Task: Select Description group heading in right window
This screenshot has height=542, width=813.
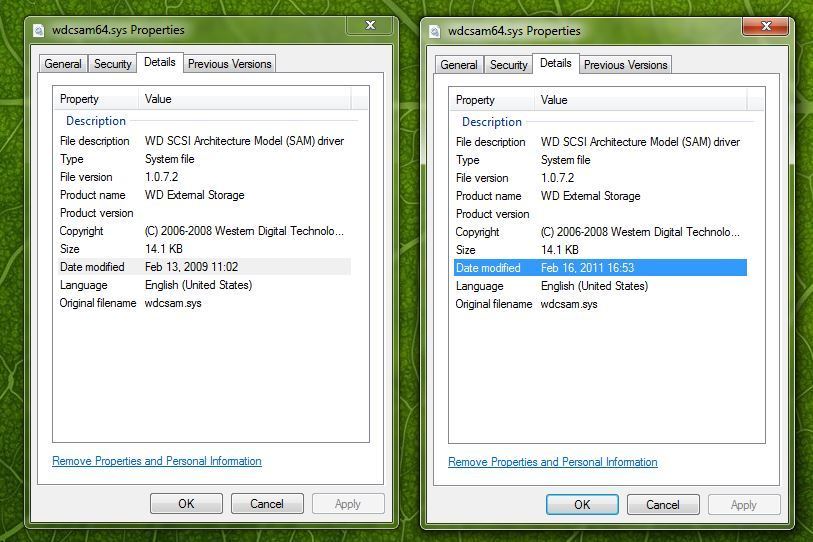Action: click(492, 122)
